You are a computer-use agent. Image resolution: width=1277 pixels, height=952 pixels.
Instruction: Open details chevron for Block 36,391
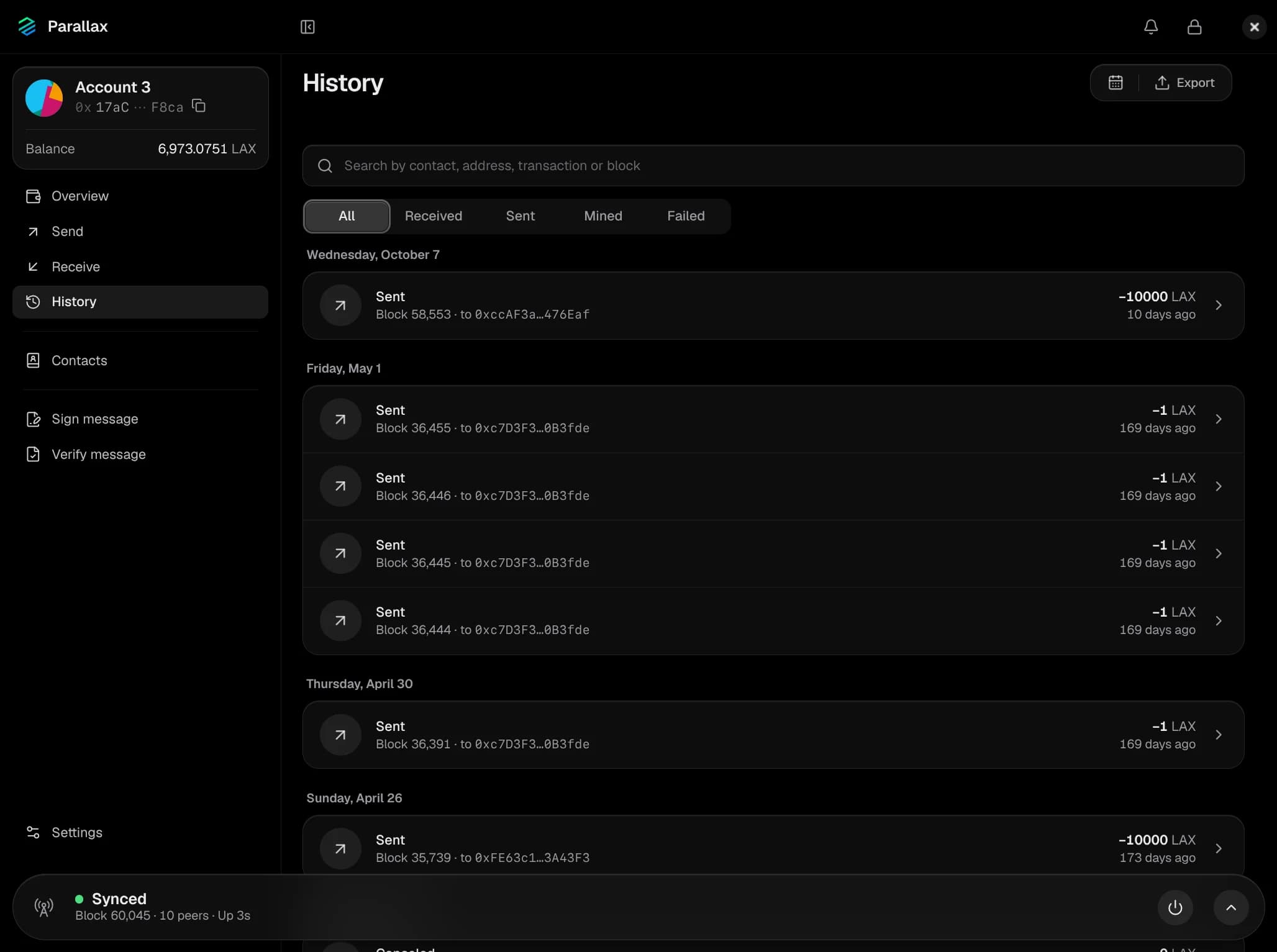1219,735
